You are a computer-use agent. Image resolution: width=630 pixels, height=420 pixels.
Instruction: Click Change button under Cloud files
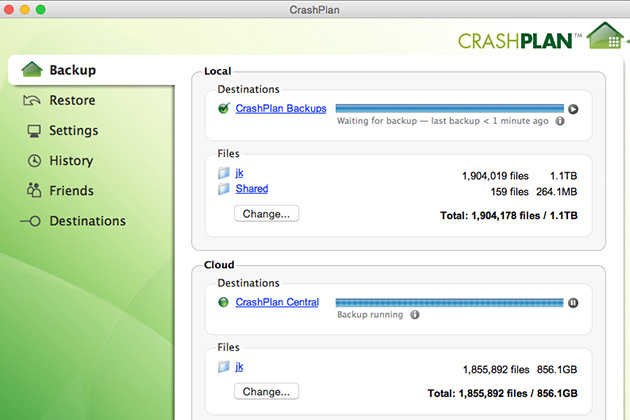266,391
